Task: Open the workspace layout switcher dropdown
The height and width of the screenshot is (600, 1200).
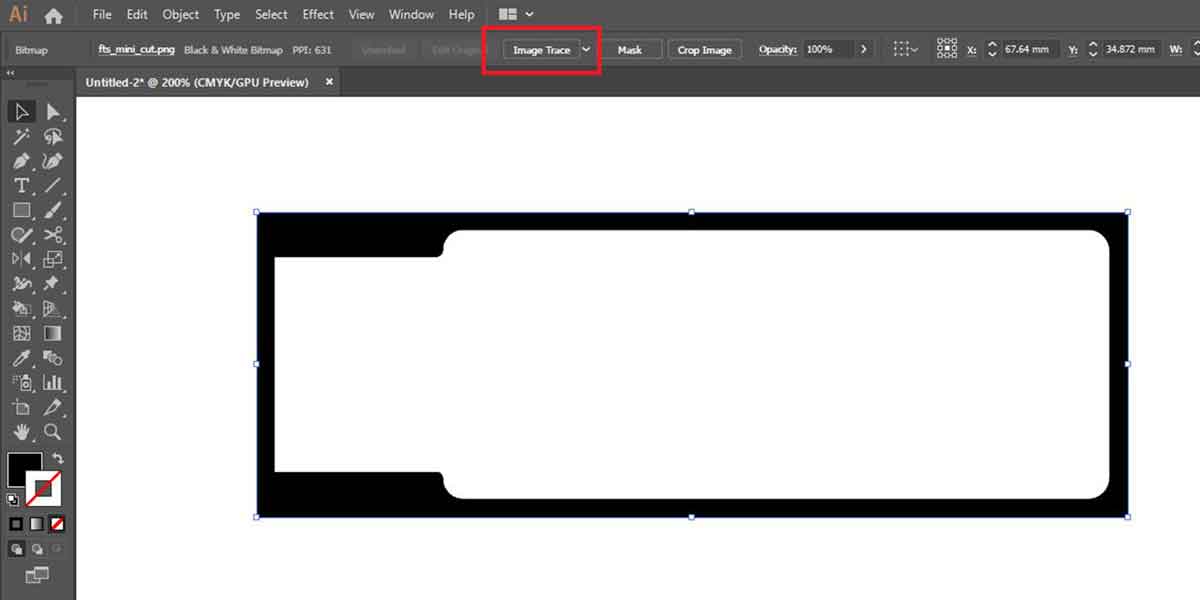Action: pyautogui.click(x=516, y=15)
